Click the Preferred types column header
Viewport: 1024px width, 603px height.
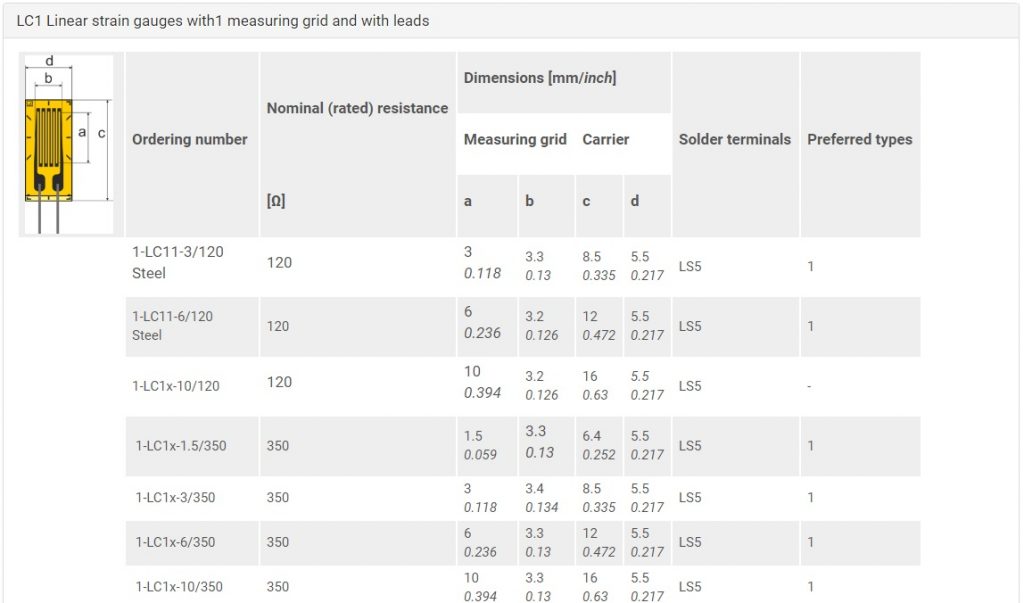click(x=860, y=139)
